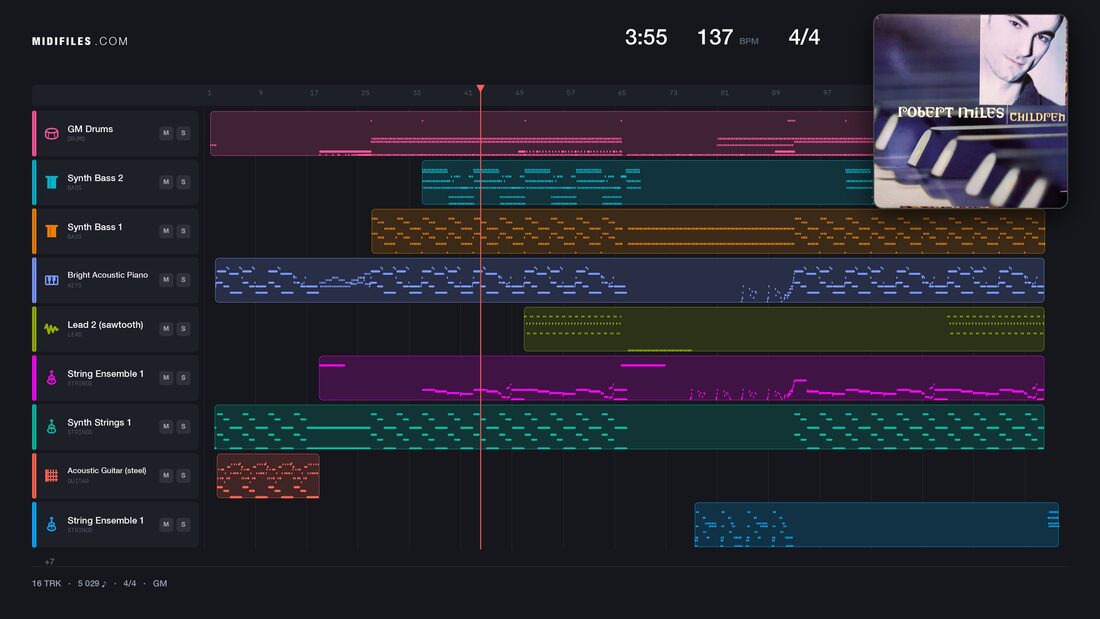1100x619 pixels.
Task: Click the Synth Bass 1 orange color strip
Action: (x=34, y=231)
